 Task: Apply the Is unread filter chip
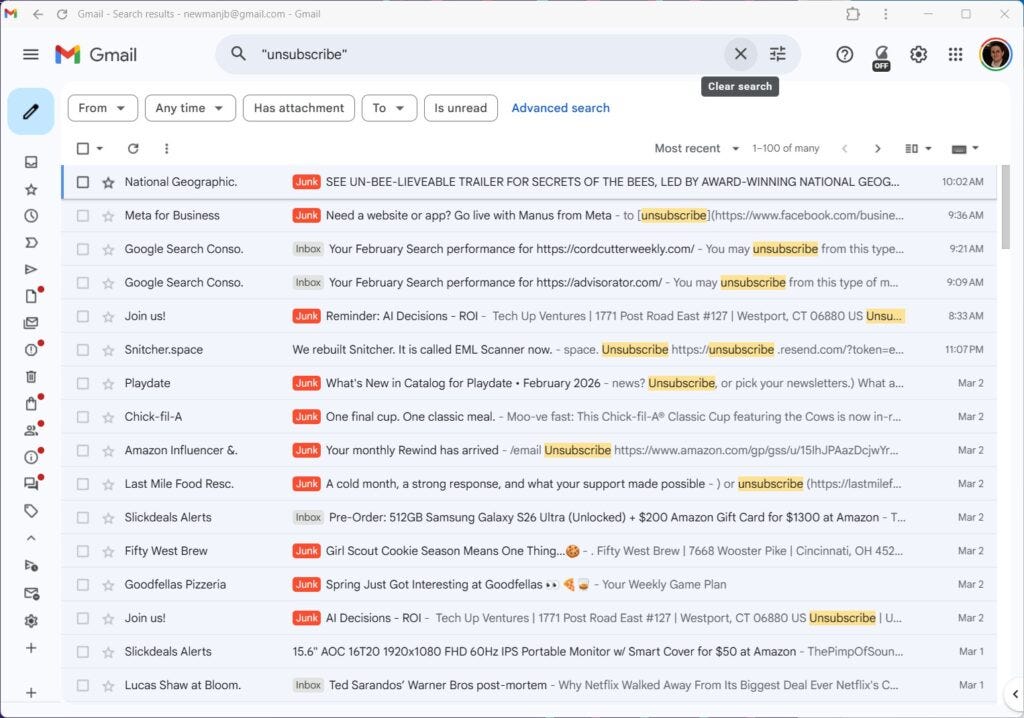point(460,108)
